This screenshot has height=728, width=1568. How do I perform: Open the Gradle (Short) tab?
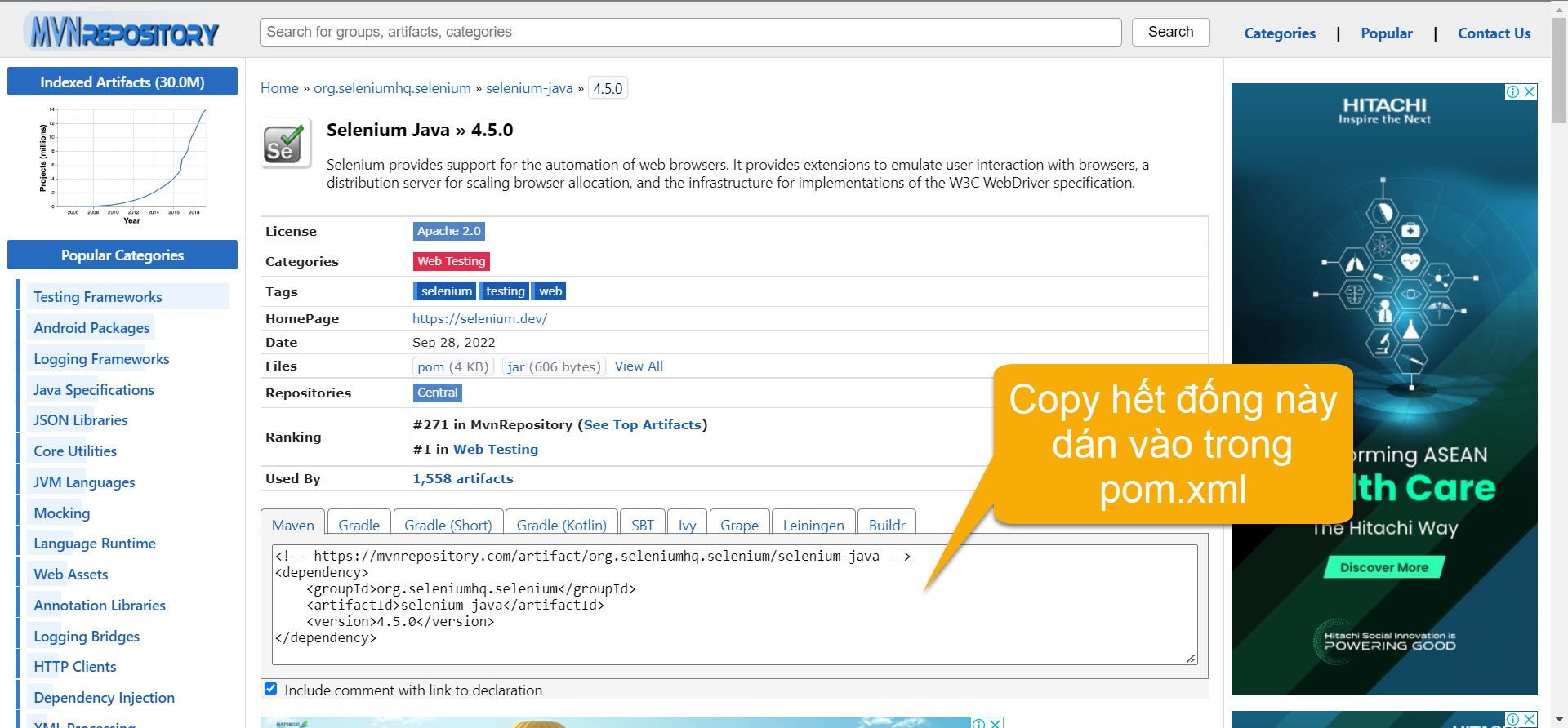click(x=448, y=525)
